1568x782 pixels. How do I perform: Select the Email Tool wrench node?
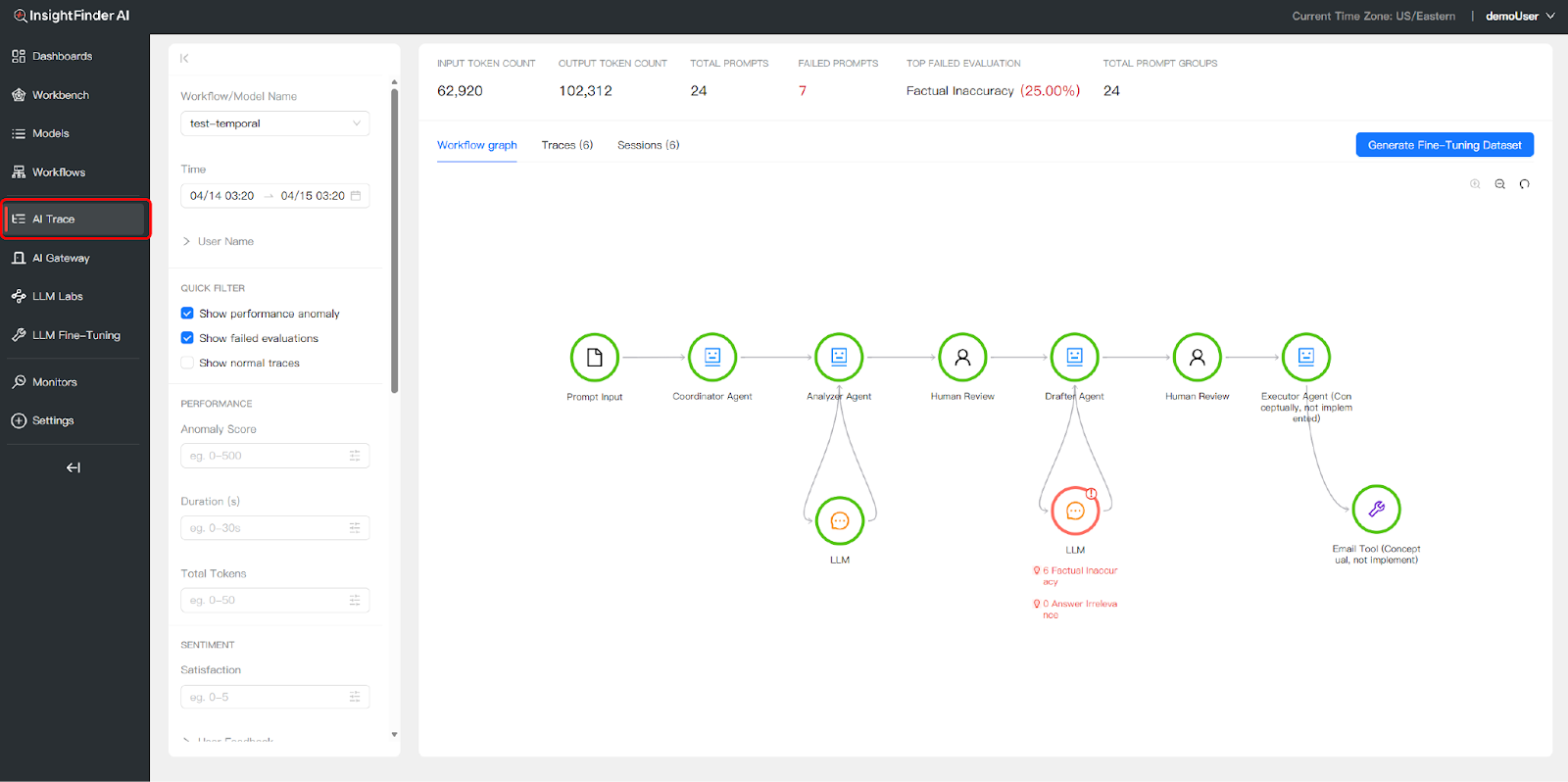(x=1376, y=510)
